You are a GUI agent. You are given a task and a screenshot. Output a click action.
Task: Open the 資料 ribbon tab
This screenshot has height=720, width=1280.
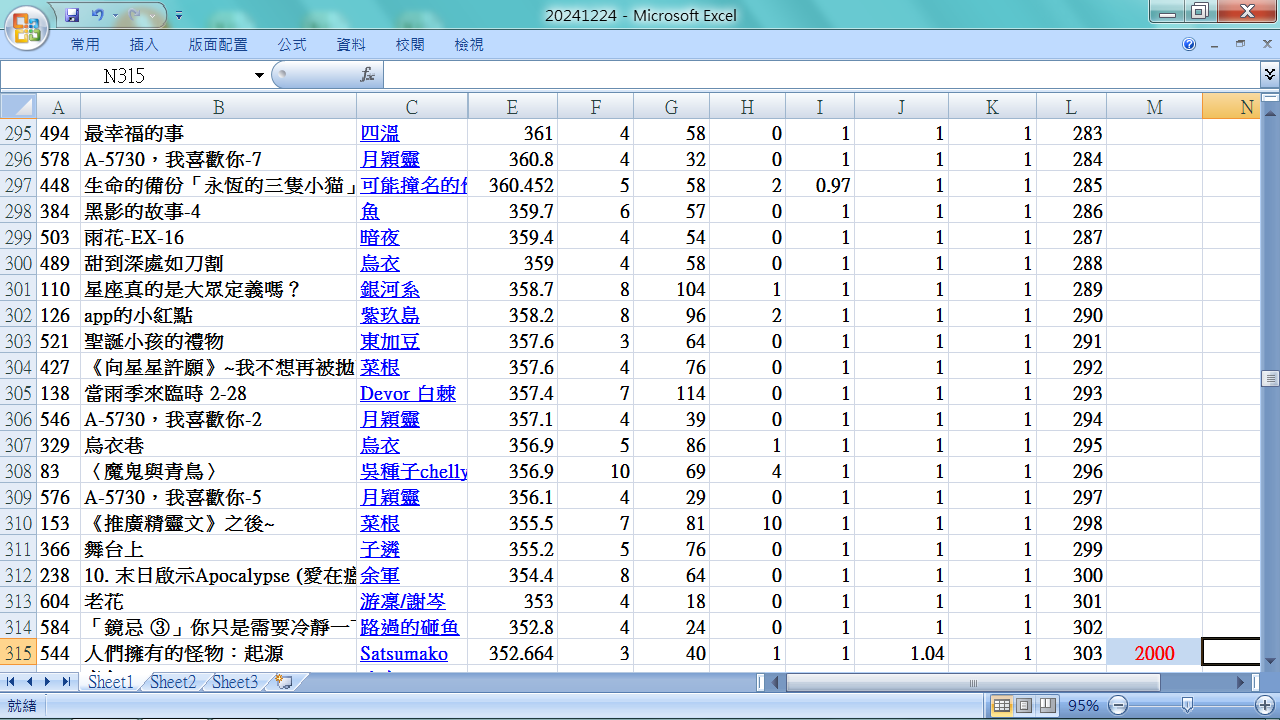tap(351, 45)
